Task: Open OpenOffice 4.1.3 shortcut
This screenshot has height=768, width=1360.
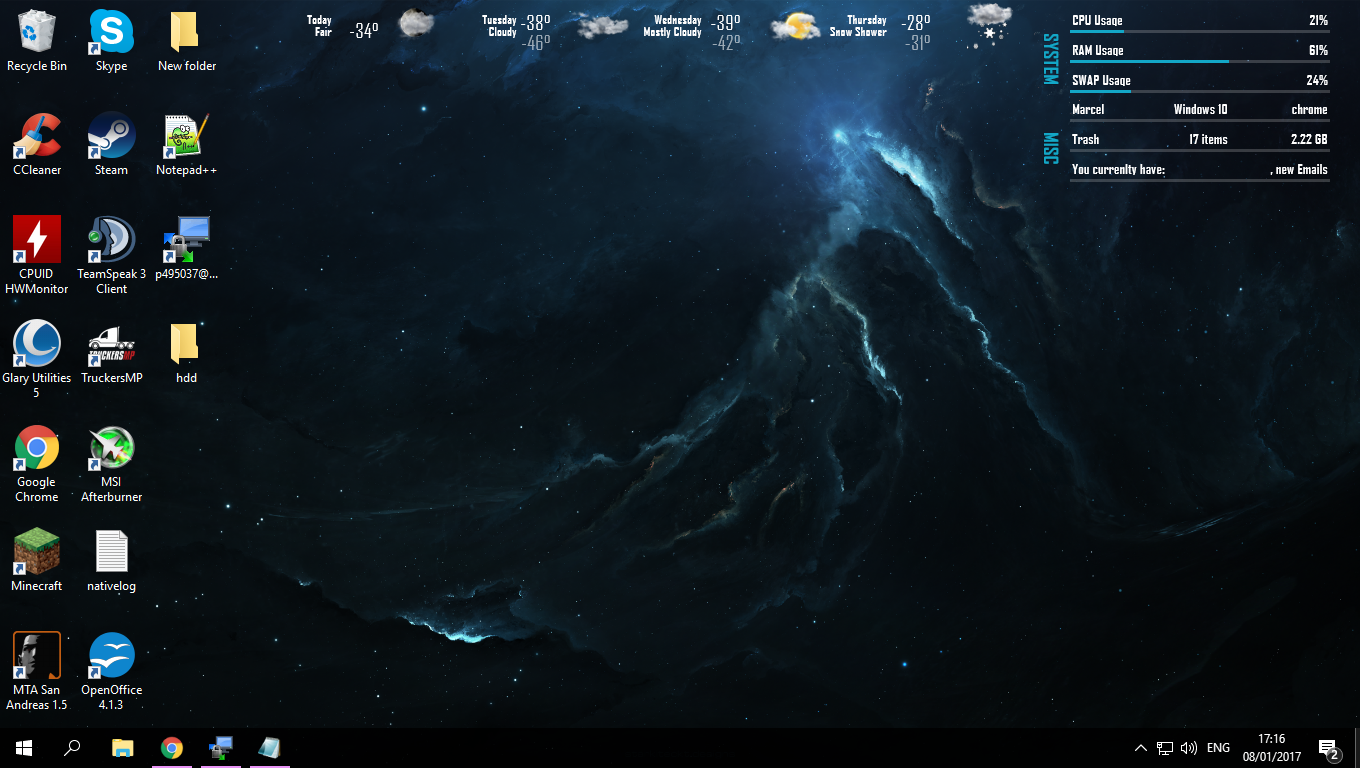Action: (111, 672)
